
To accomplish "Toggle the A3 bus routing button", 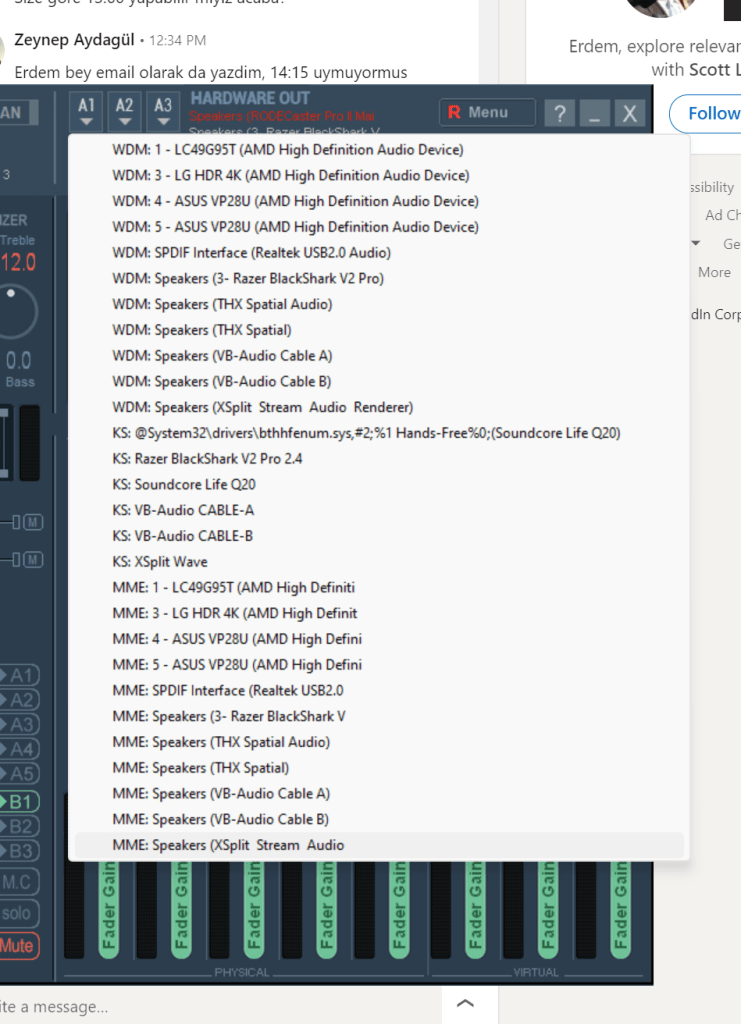I will tap(20, 725).
